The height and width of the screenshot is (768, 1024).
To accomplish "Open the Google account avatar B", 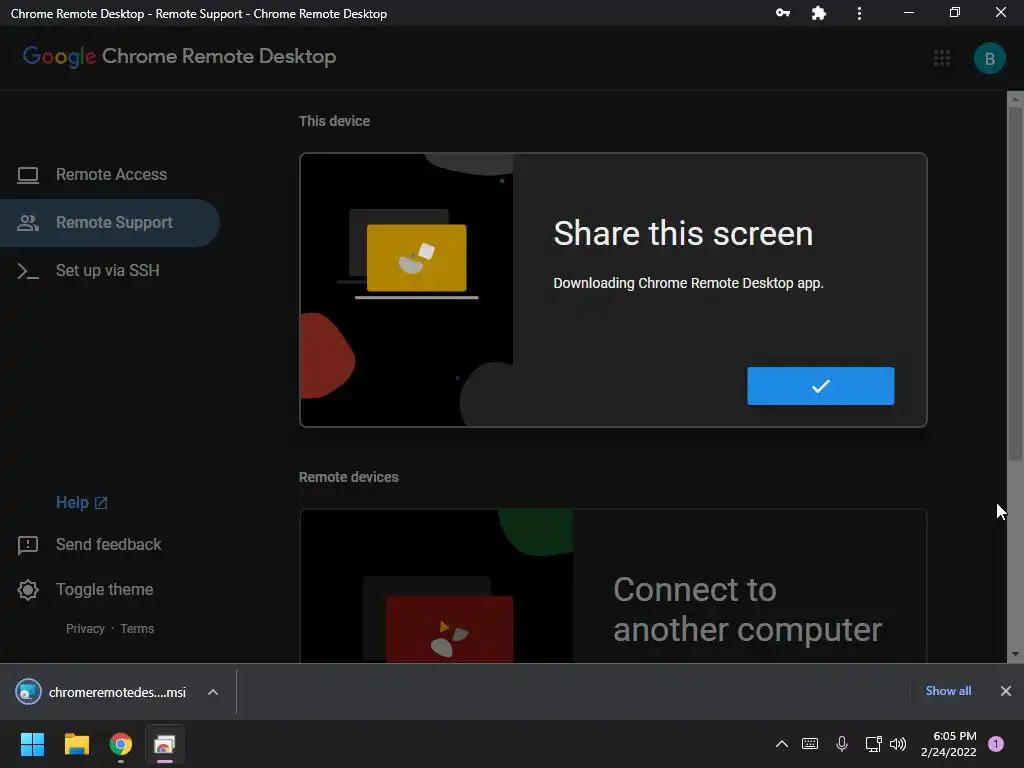I will pyautogui.click(x=989, y=58).
